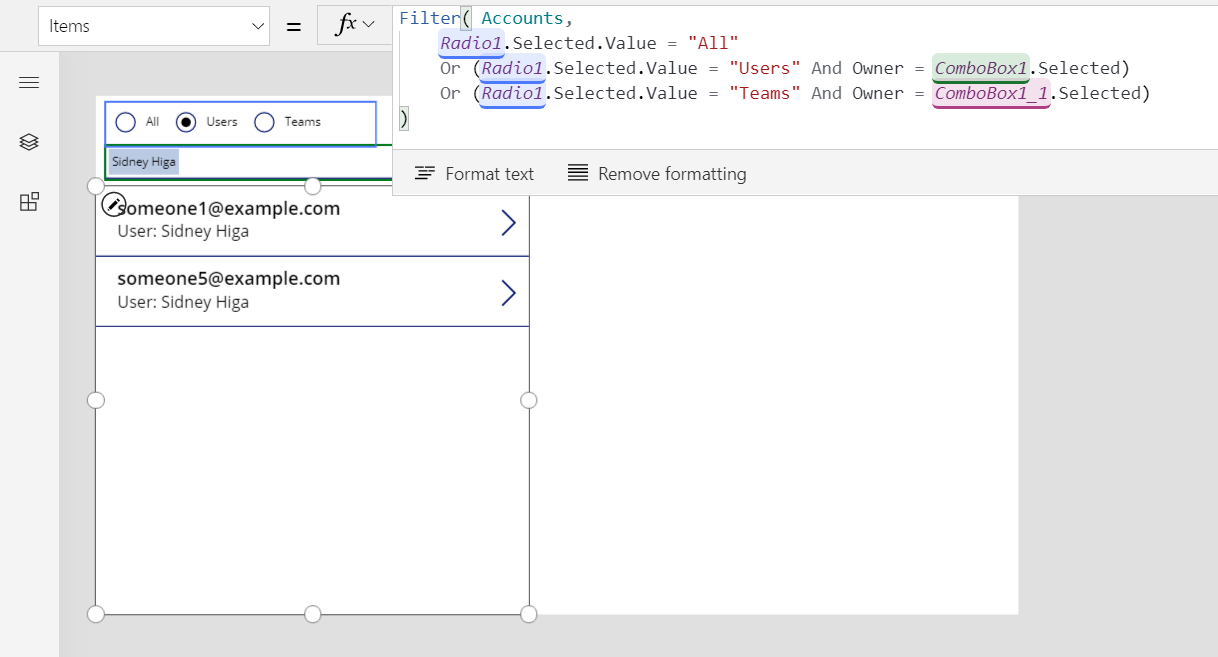The image size is (1218, 657).
Task: Select the Teams radio button
Action: point(264,122)
